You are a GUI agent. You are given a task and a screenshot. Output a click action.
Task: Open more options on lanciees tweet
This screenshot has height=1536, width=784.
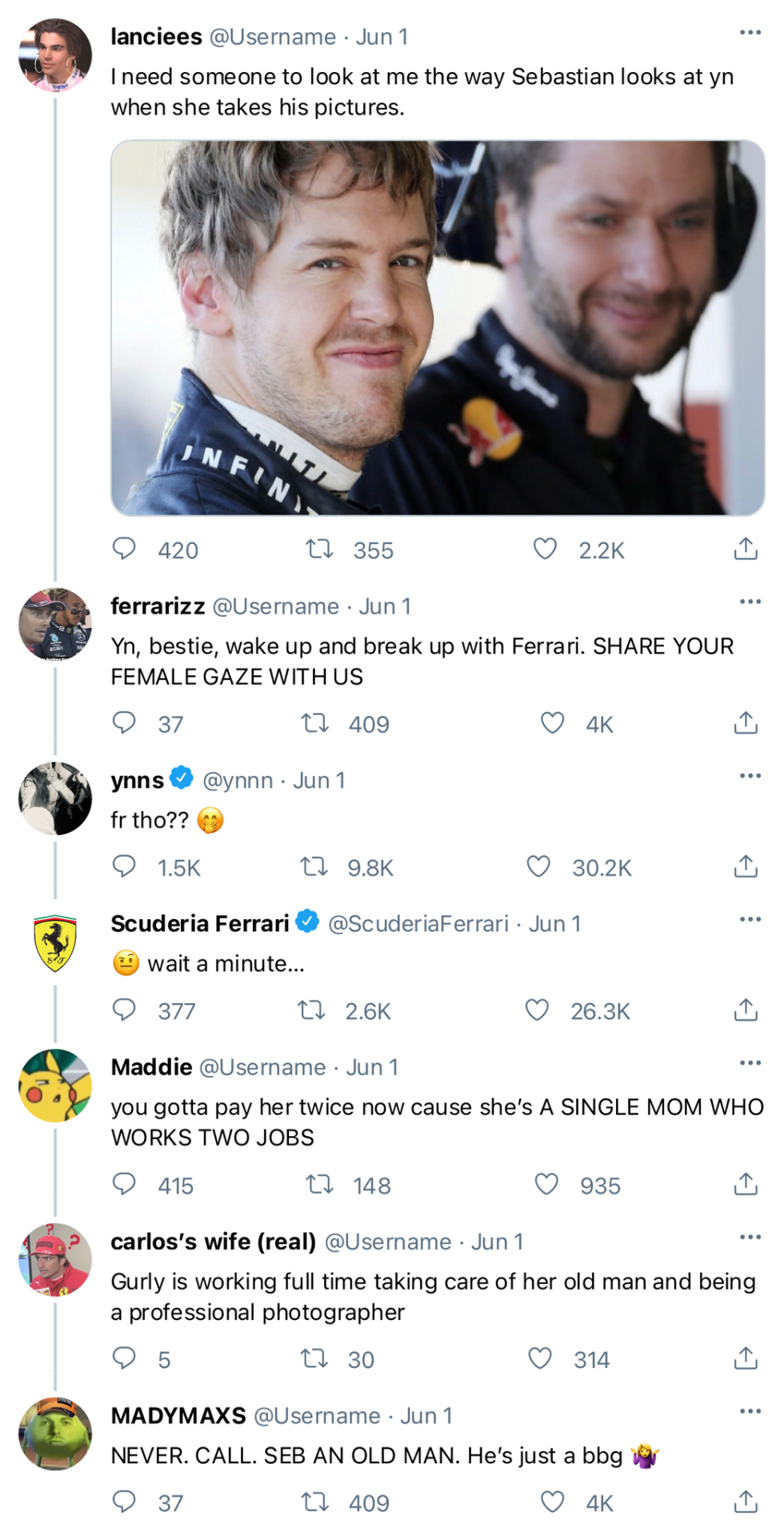pyautogui.click(x=750, y=33)
